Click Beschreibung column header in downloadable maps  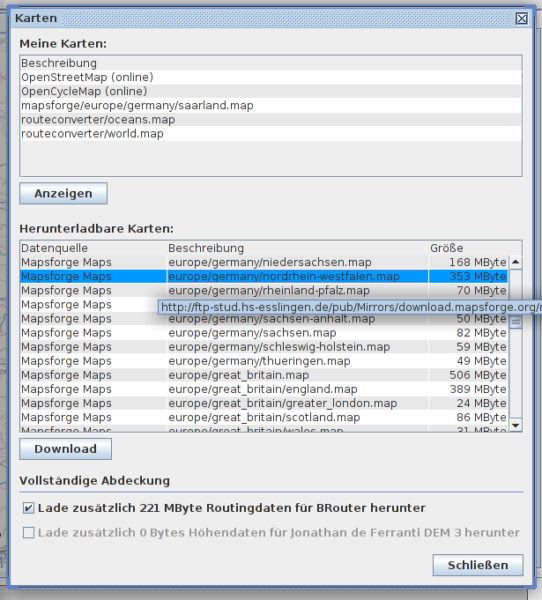(298, 248)
